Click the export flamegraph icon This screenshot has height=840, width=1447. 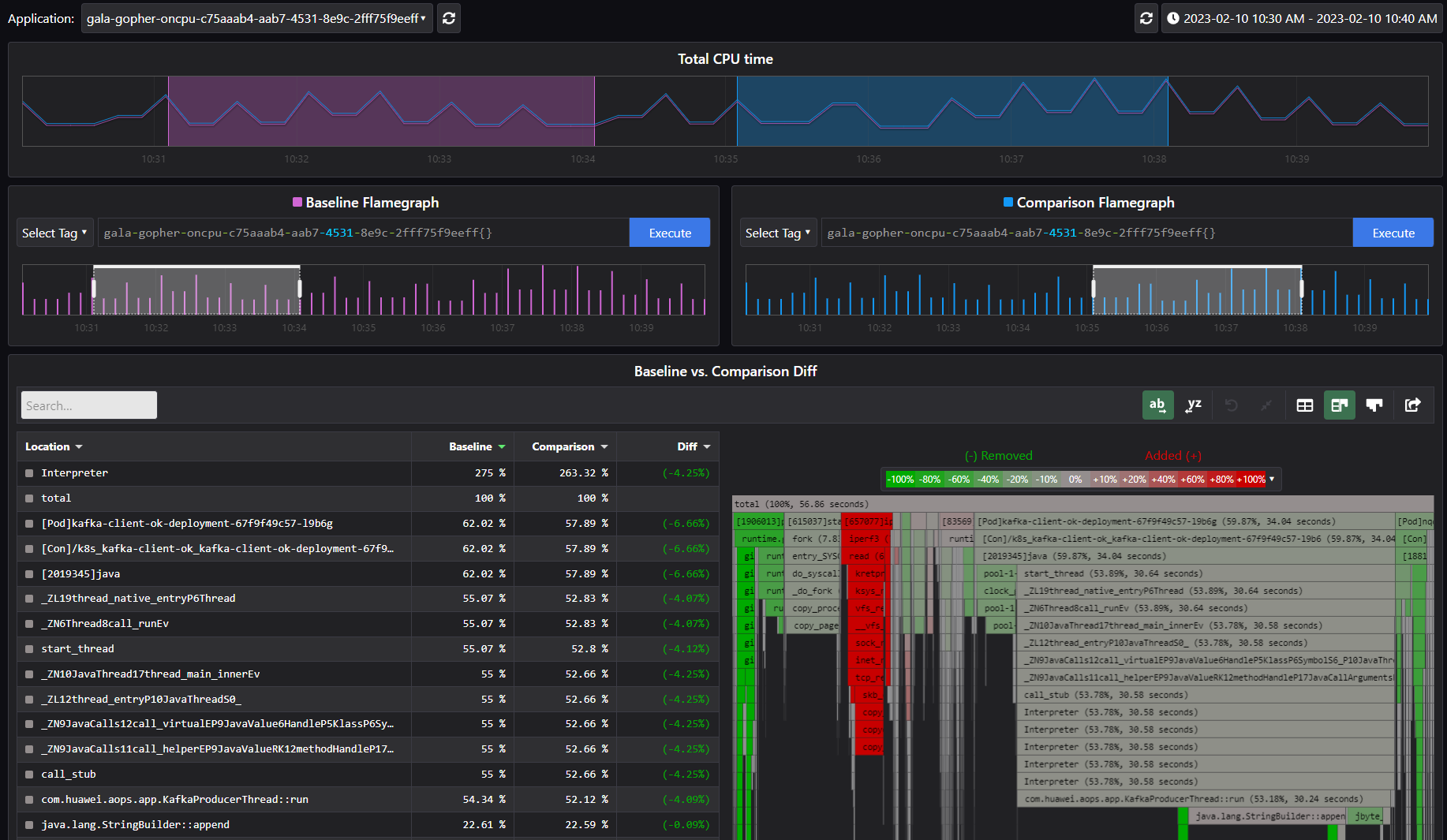click(1412, 405)
